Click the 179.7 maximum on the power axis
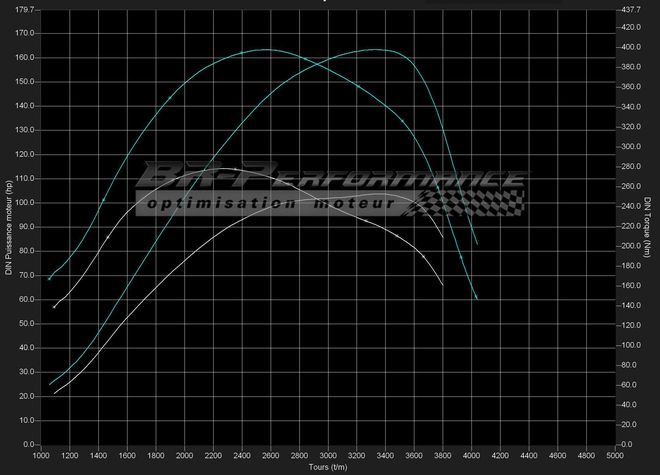This screenshot has width=660, height=475. coord(23,10)
